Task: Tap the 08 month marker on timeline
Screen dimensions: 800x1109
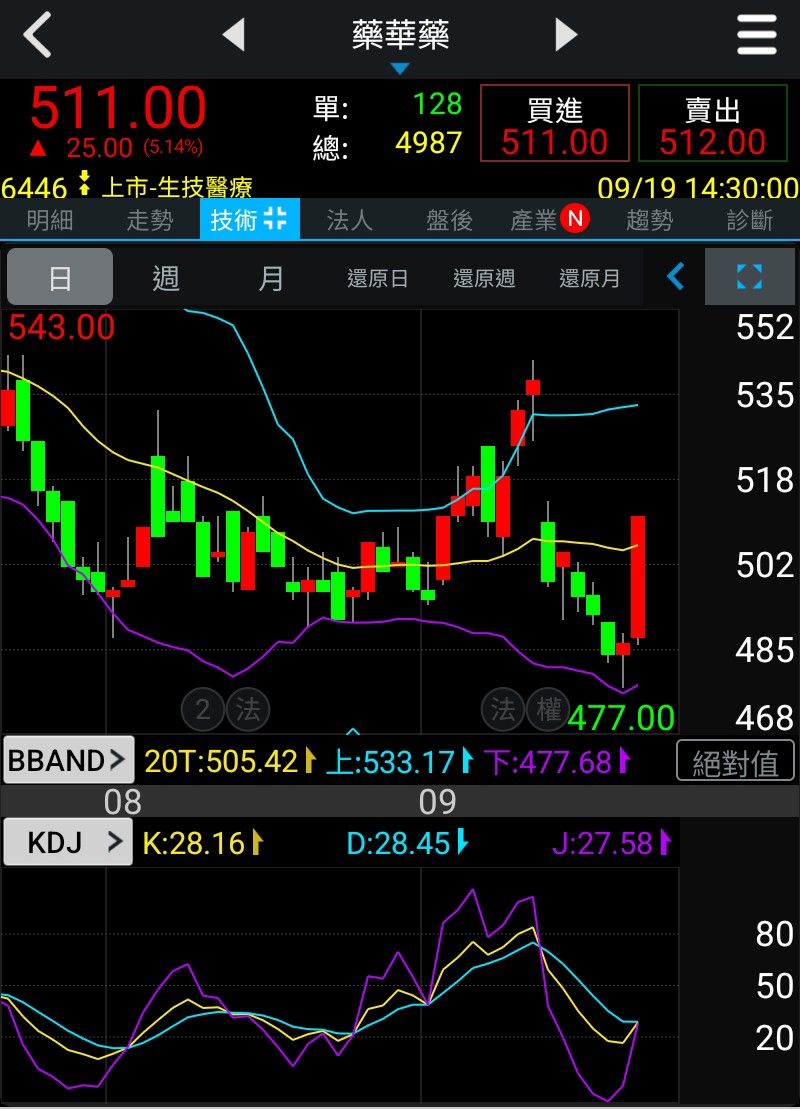Action: pos(122,802)
